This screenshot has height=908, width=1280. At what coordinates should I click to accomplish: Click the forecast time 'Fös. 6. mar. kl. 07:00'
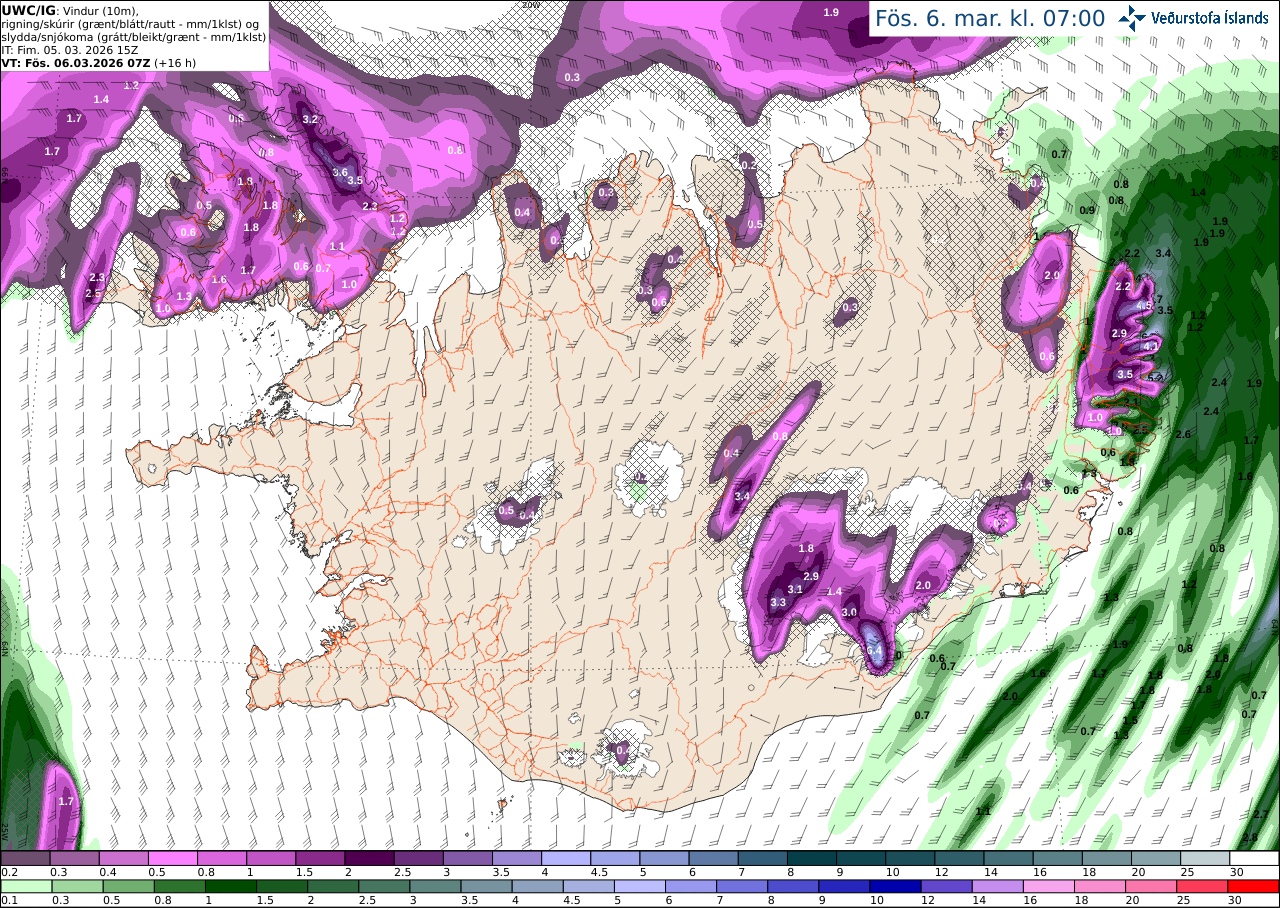[990, 18]
